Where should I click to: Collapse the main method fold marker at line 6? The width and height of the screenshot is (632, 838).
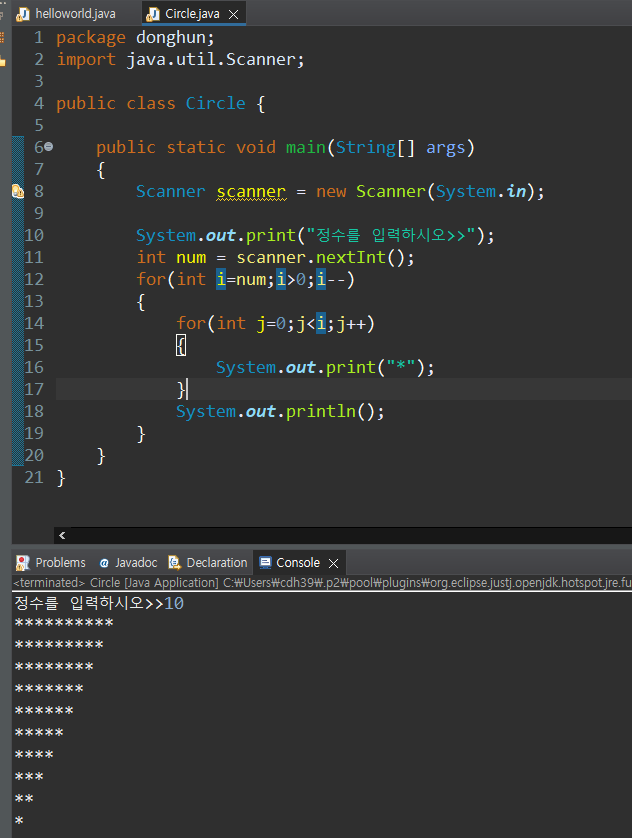click(x=49, y=146)
